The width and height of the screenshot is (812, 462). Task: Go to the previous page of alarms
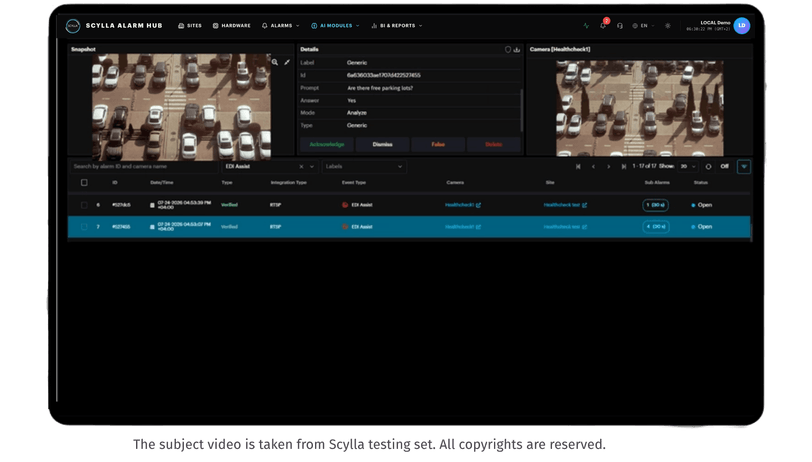click(593, 166)
